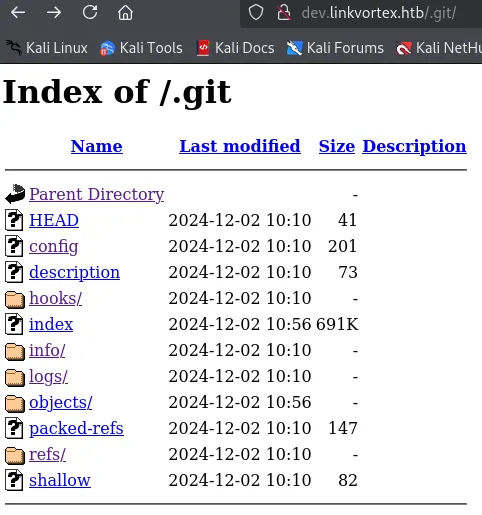Click the folder icon next to refs/
This screenshot has width=482, height=515.
[x=15, y=455]
